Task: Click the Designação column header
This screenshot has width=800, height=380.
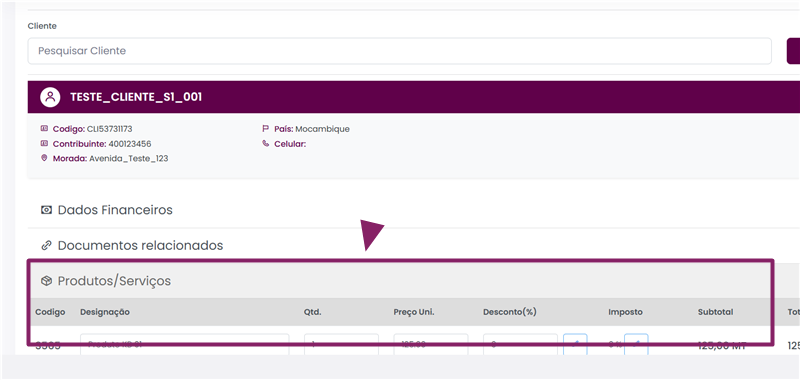Action: pyautogui.click(x=105, y=312)
